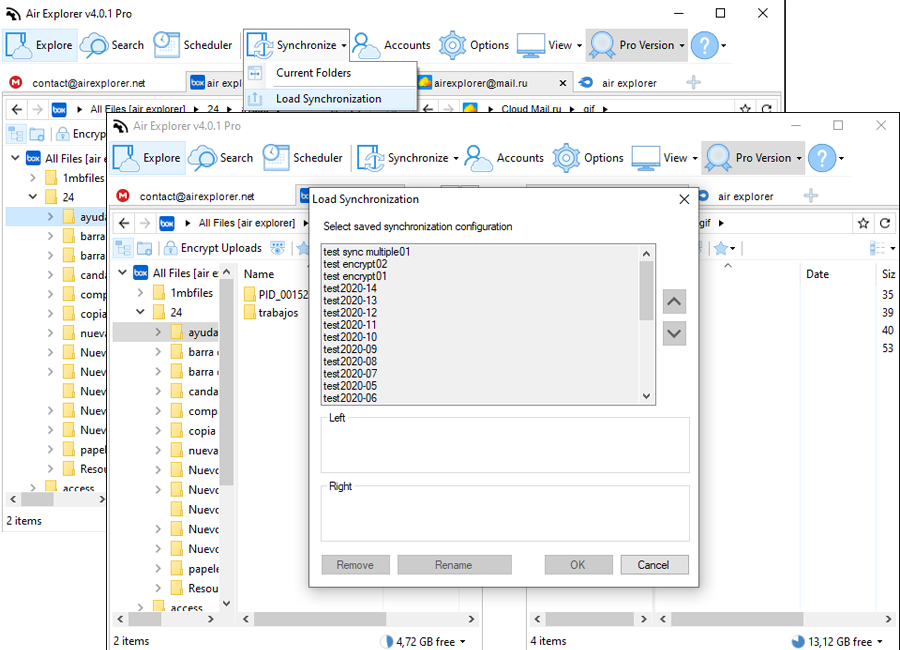Collapse folder 24 in the back window tree
Viewport: 900px width, 650px height.
33,196
